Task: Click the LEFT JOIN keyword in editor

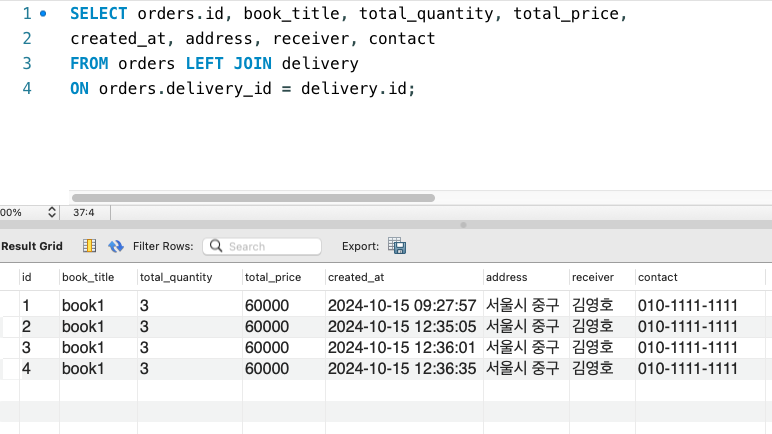Action: (x=228, y=64)
